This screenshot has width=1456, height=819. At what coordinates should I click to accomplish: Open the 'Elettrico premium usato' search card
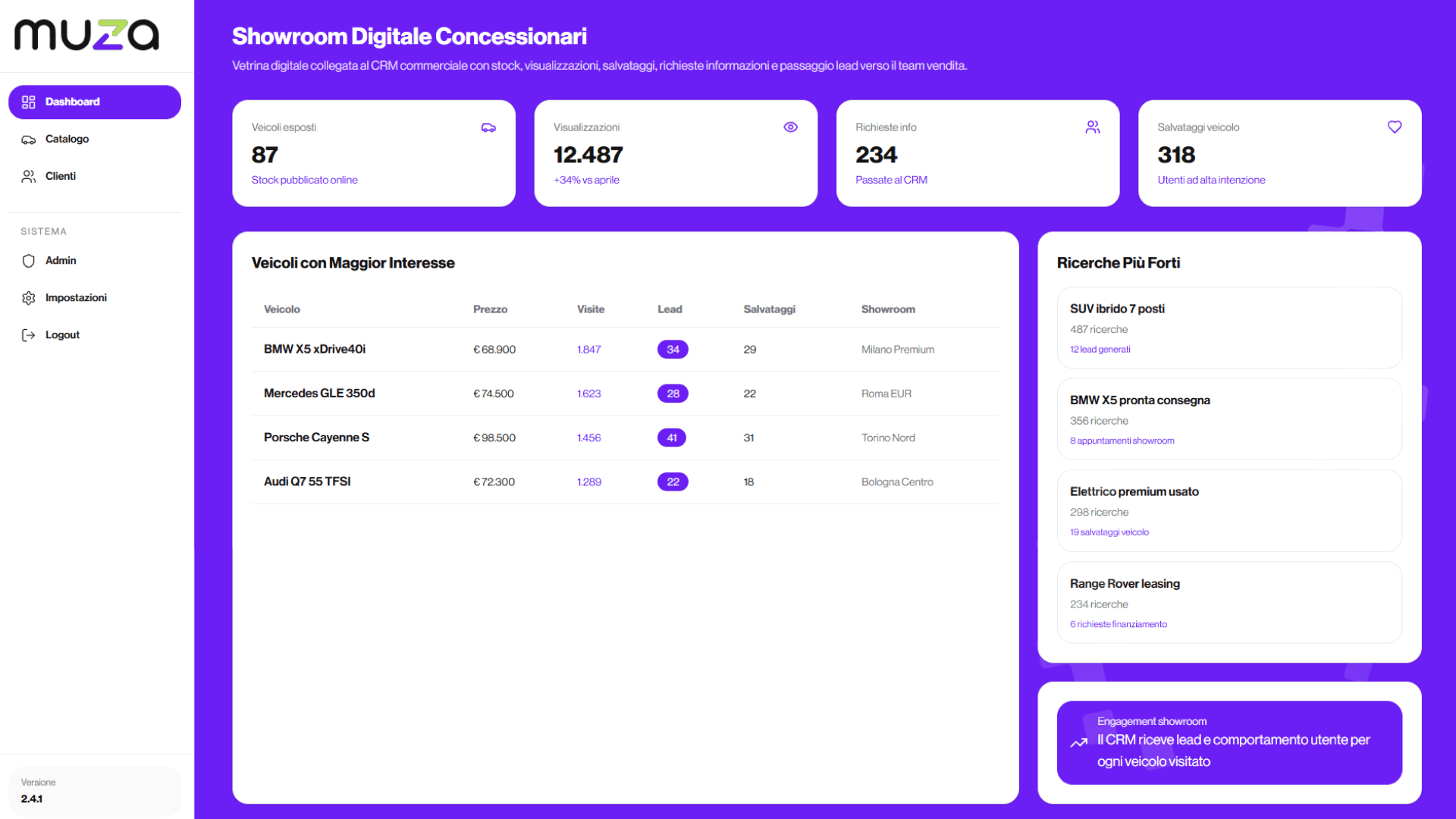point(1229,511)
